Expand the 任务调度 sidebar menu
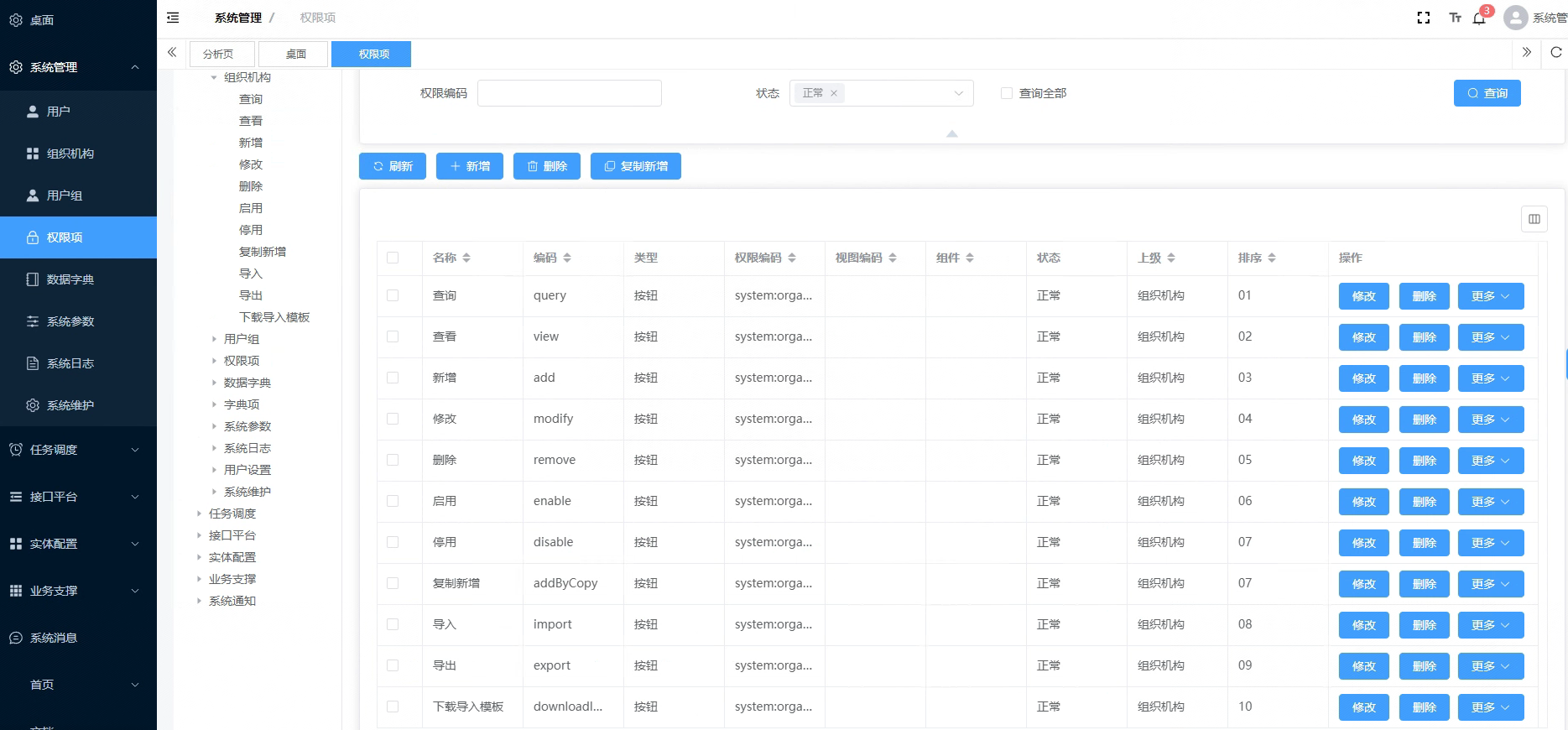The width and height of the screenshot is (1568, 730). [x=78, y=450]
